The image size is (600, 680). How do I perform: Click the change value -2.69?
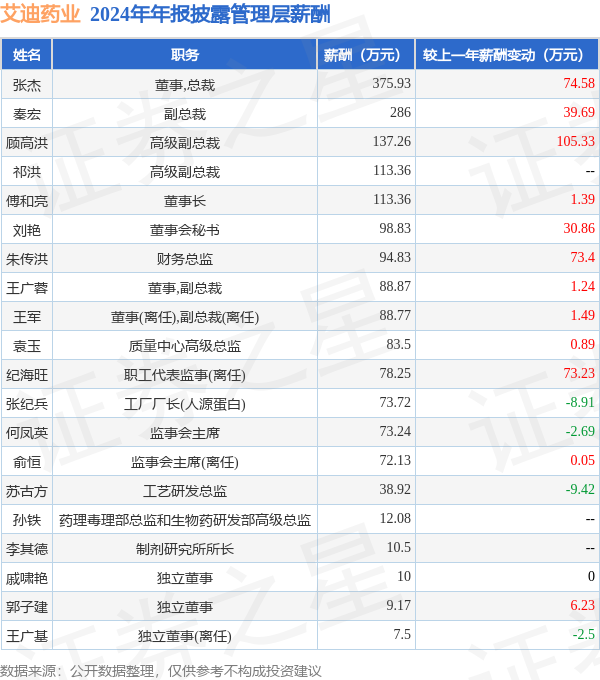click(x=580, y=431)
